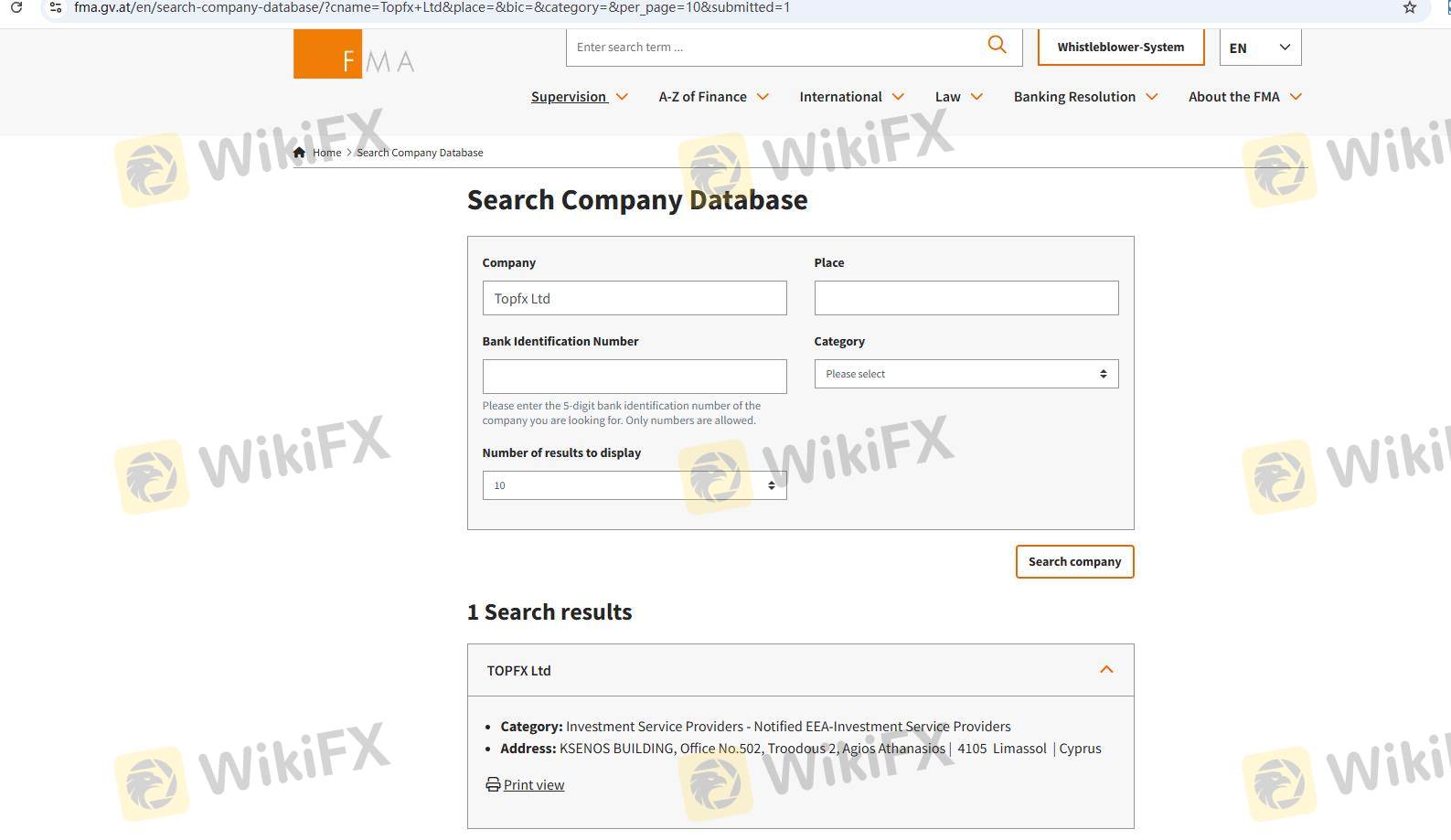
Task: Click the browser reload icon
Action: point(16,7)
